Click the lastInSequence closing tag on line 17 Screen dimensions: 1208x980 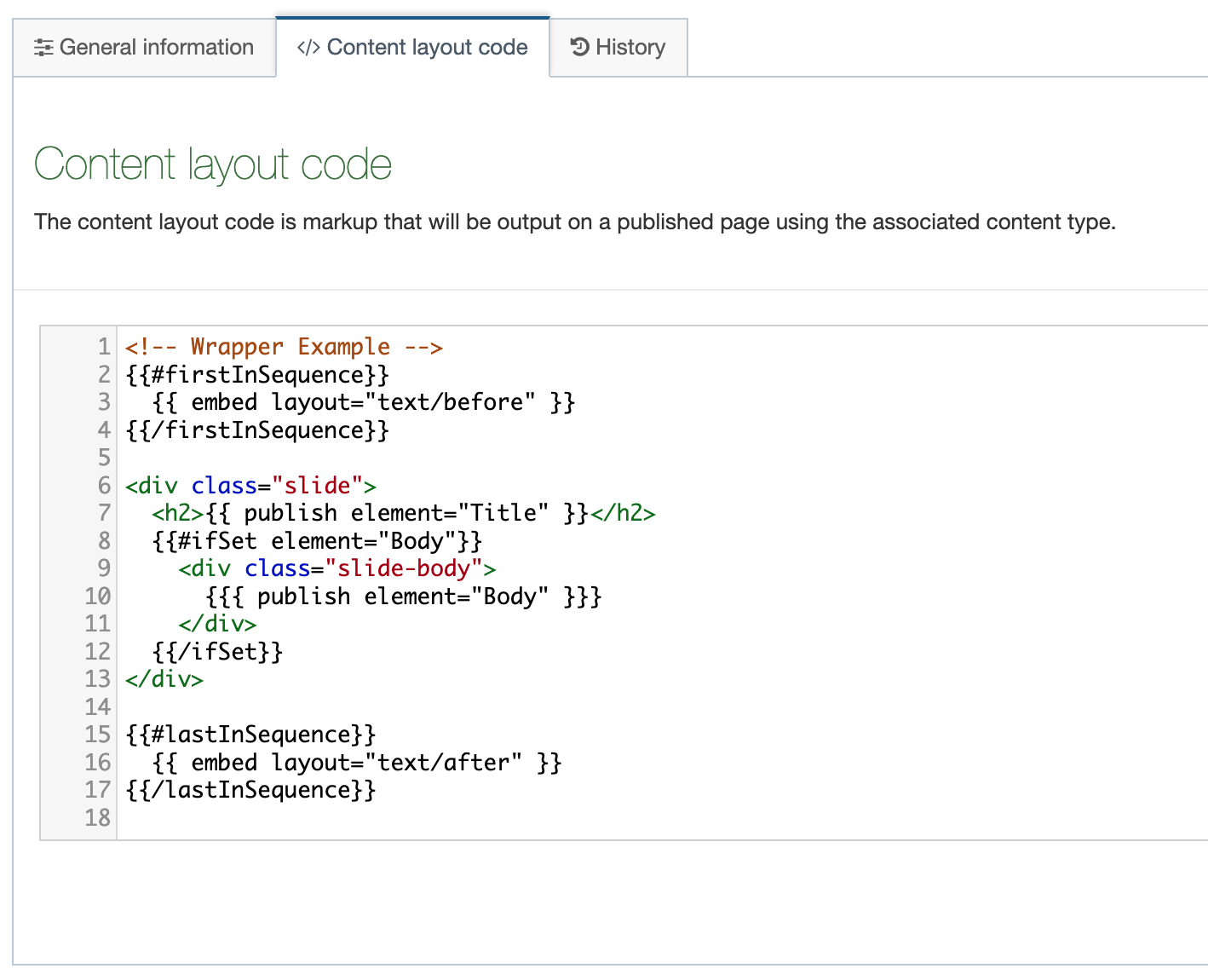[250, 790]
